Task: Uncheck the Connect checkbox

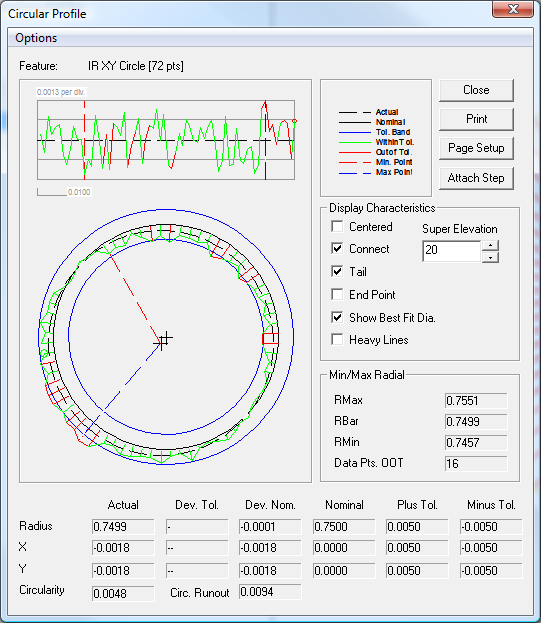Action: pyautogui.click(x=337, y=249)
